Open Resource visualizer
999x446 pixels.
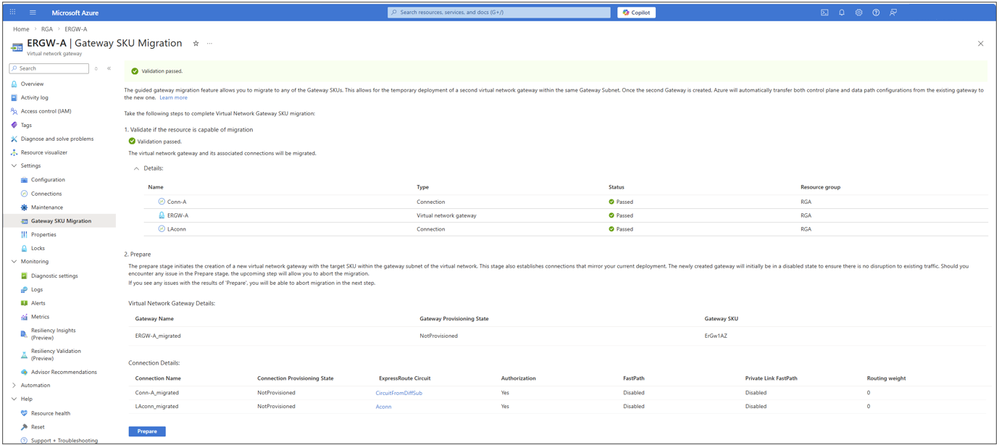[x=43, y=152]
